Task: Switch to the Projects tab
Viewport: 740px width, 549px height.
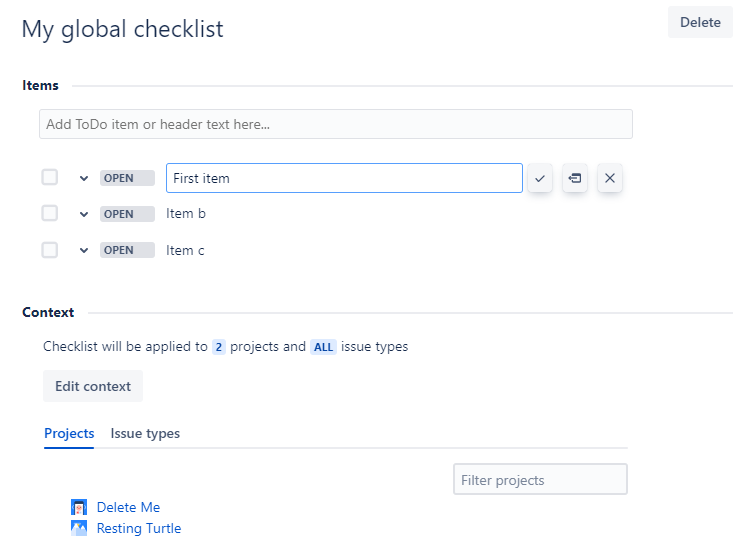Action: pos(69,433)
